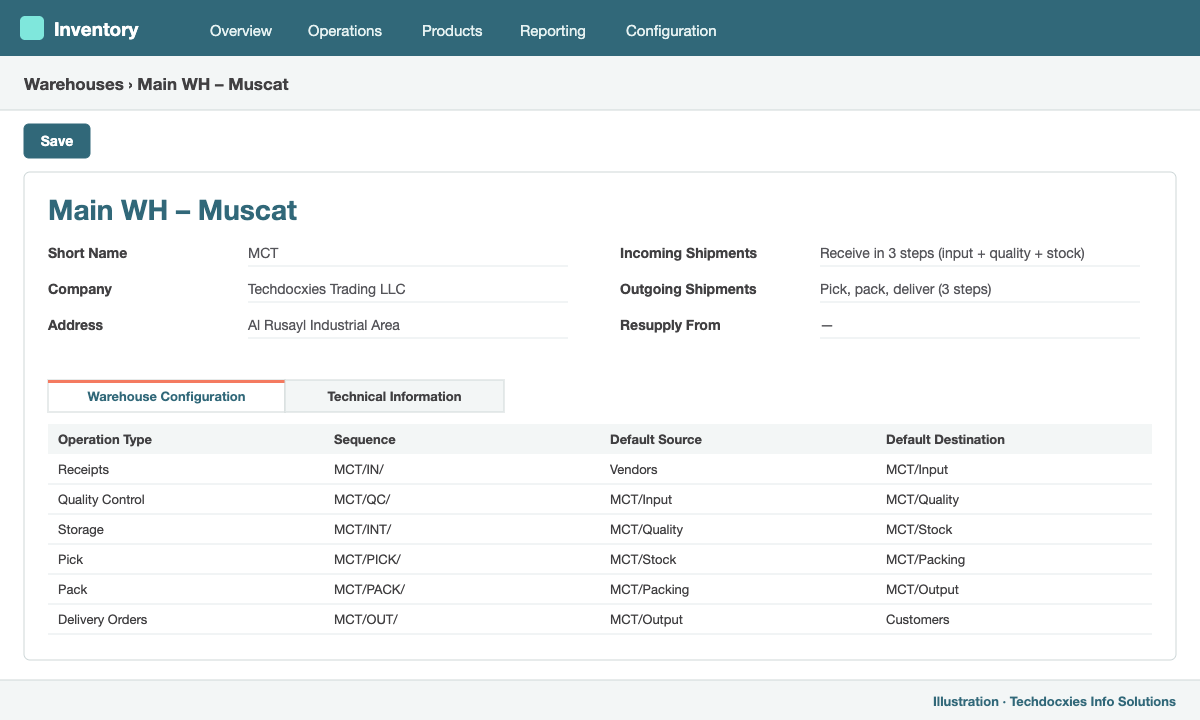Click MCT/Input in Quality Control row
1200x720 pixels.
point(641,499)
